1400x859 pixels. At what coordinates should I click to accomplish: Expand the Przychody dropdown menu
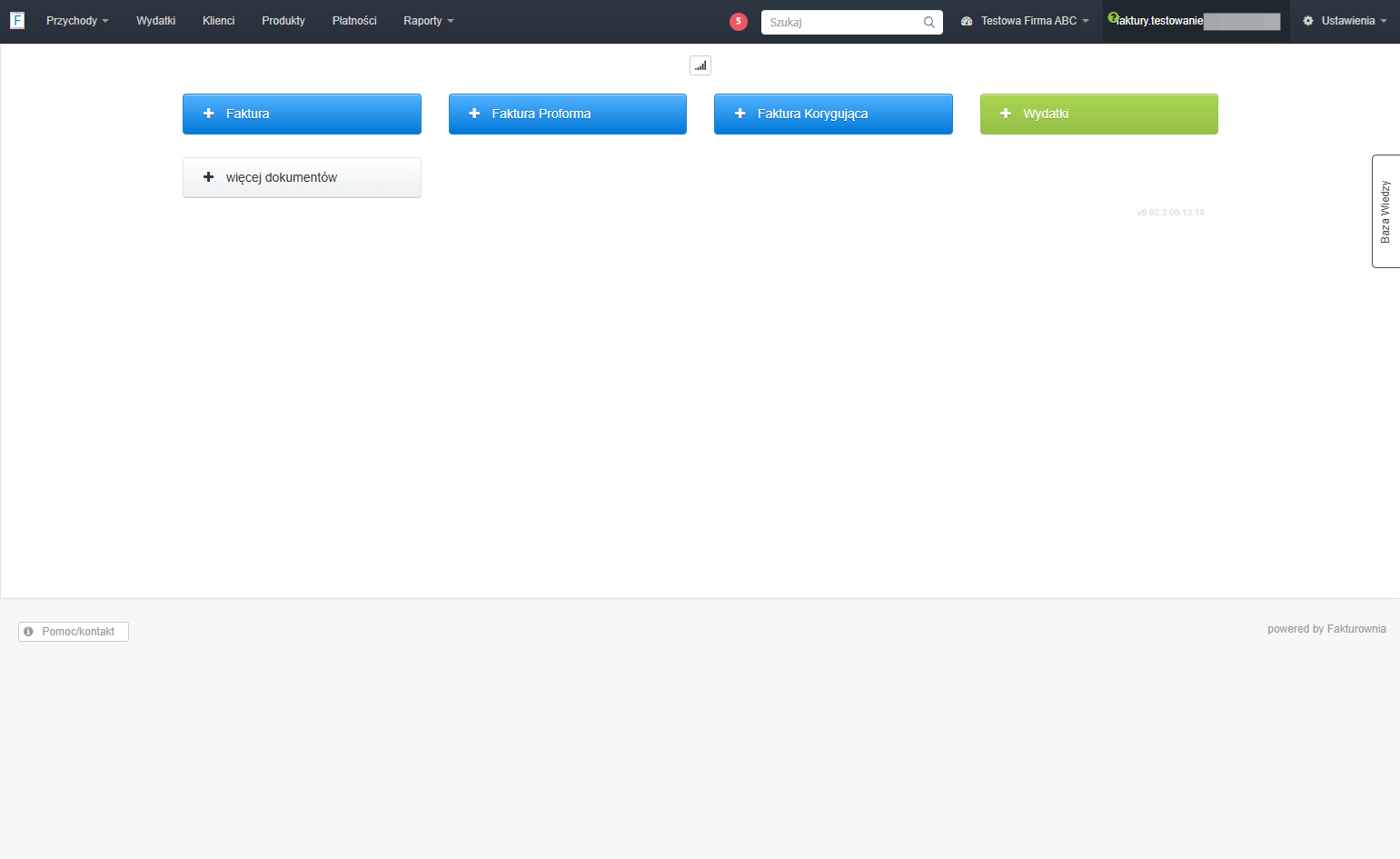click(x=77, y=21)
